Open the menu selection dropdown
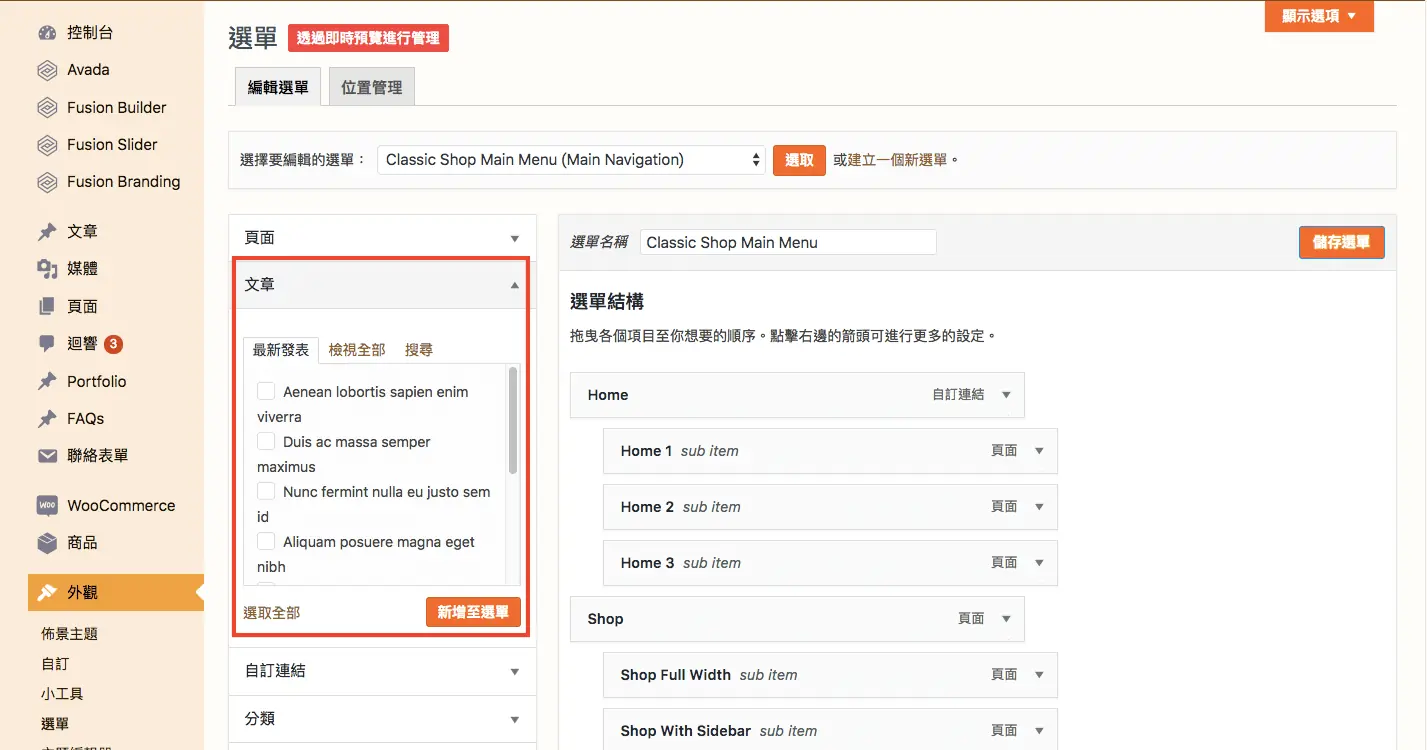1427x750 pixels. 571,160
